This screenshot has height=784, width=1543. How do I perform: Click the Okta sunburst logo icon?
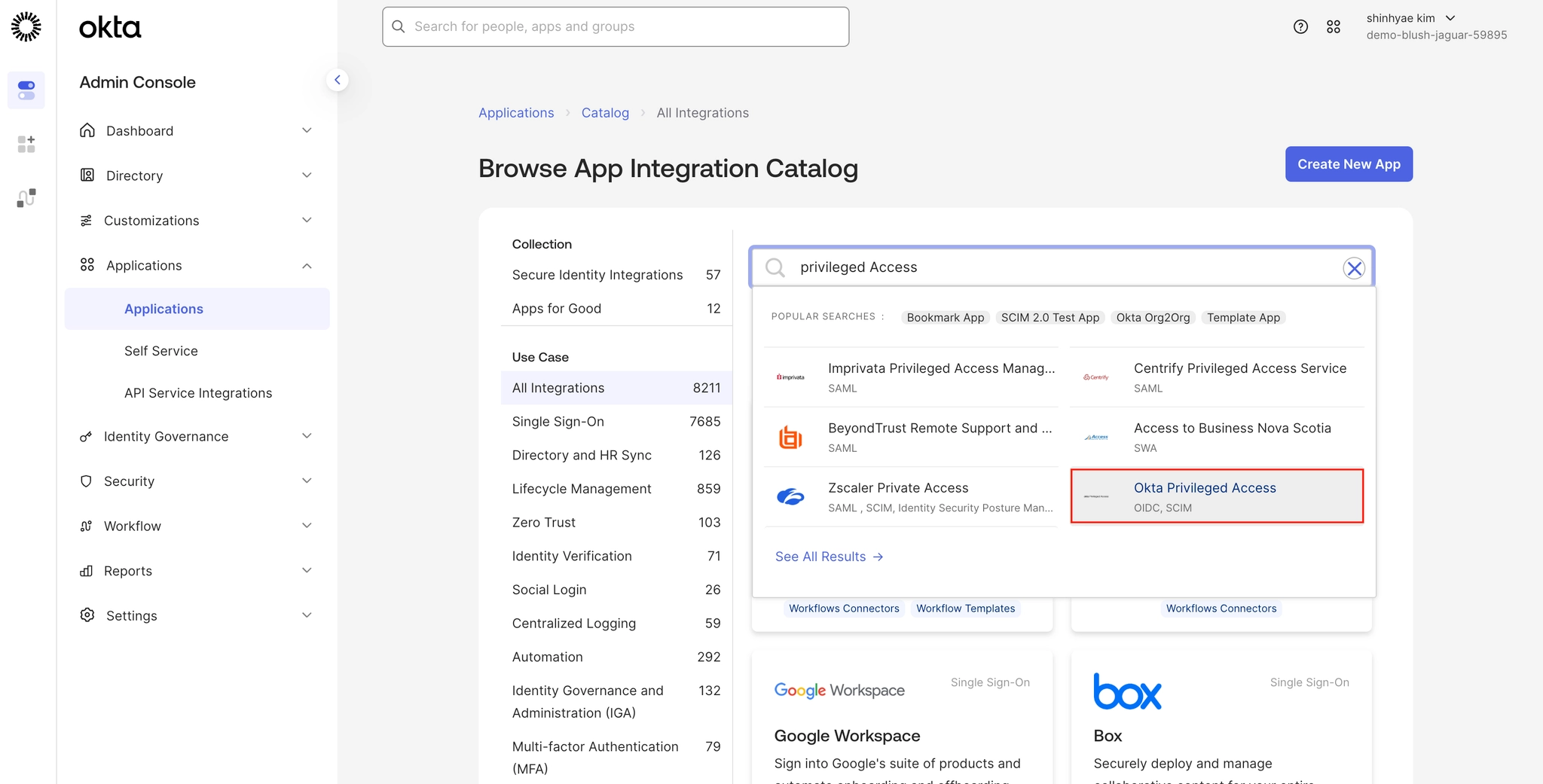[x=26, y=27]
